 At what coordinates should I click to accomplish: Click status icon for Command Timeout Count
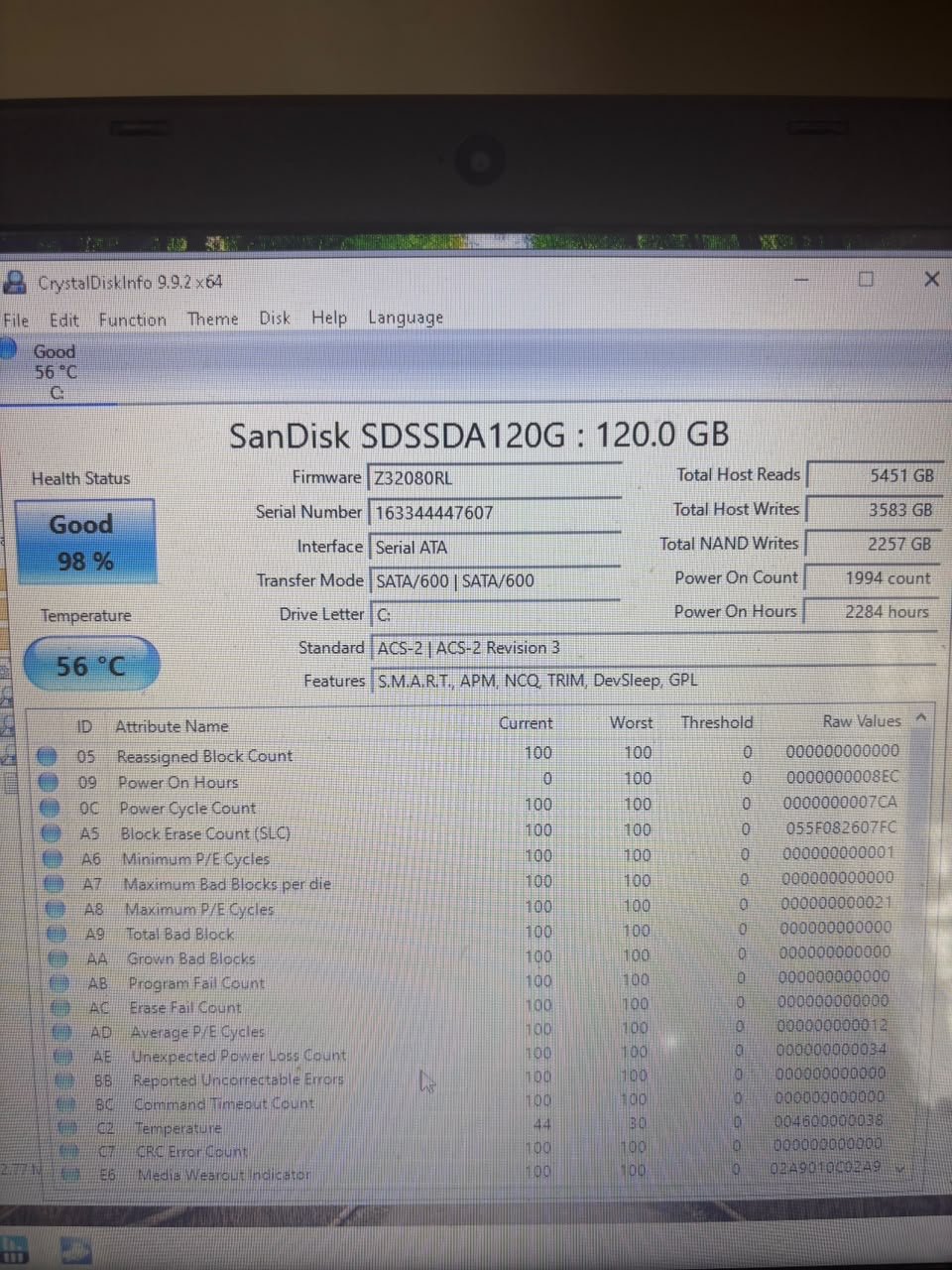click(66, 1103)
